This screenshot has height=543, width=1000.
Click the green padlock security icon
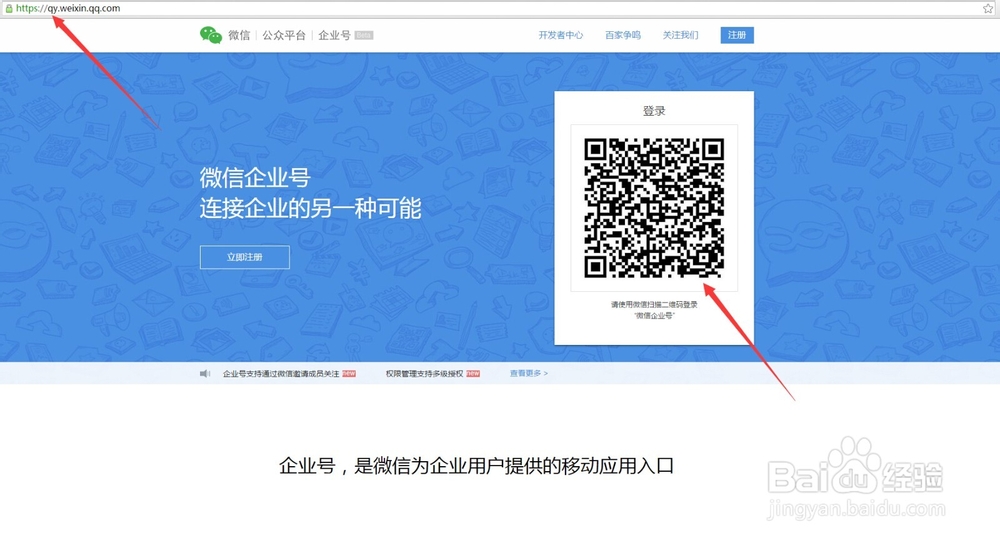9,8
